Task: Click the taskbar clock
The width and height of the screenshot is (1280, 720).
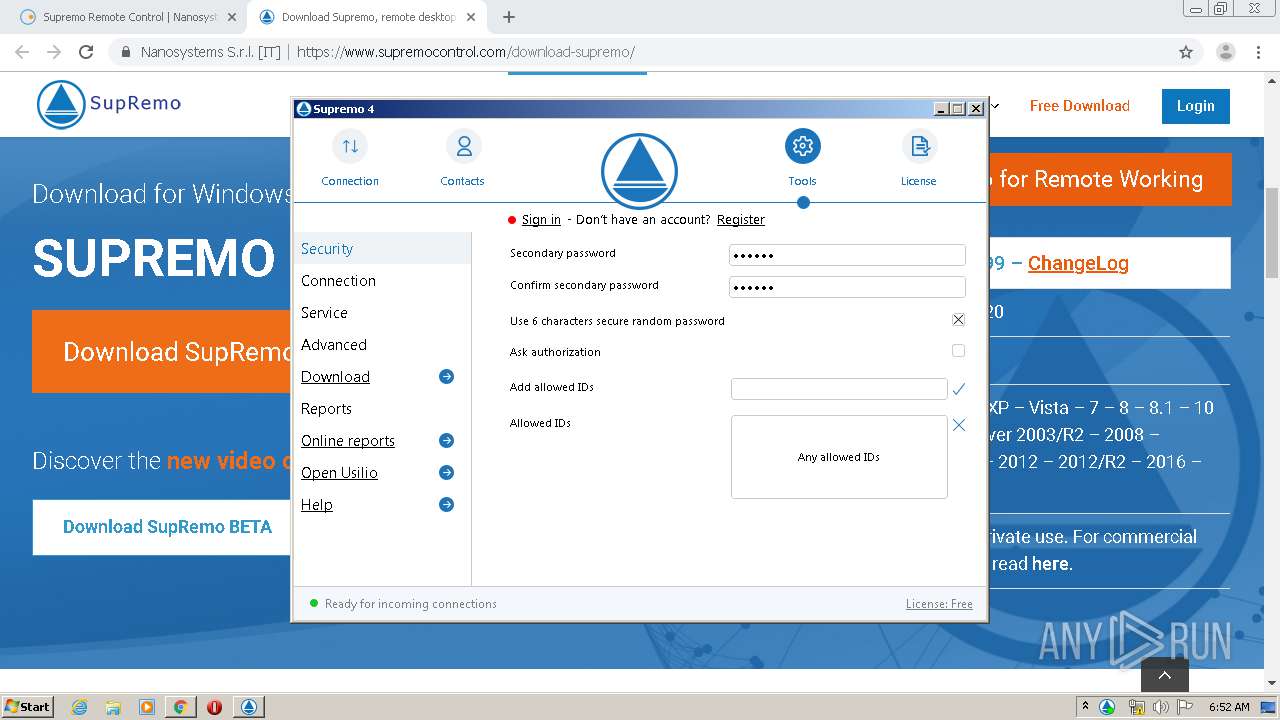Action: tap(1228, 707)
